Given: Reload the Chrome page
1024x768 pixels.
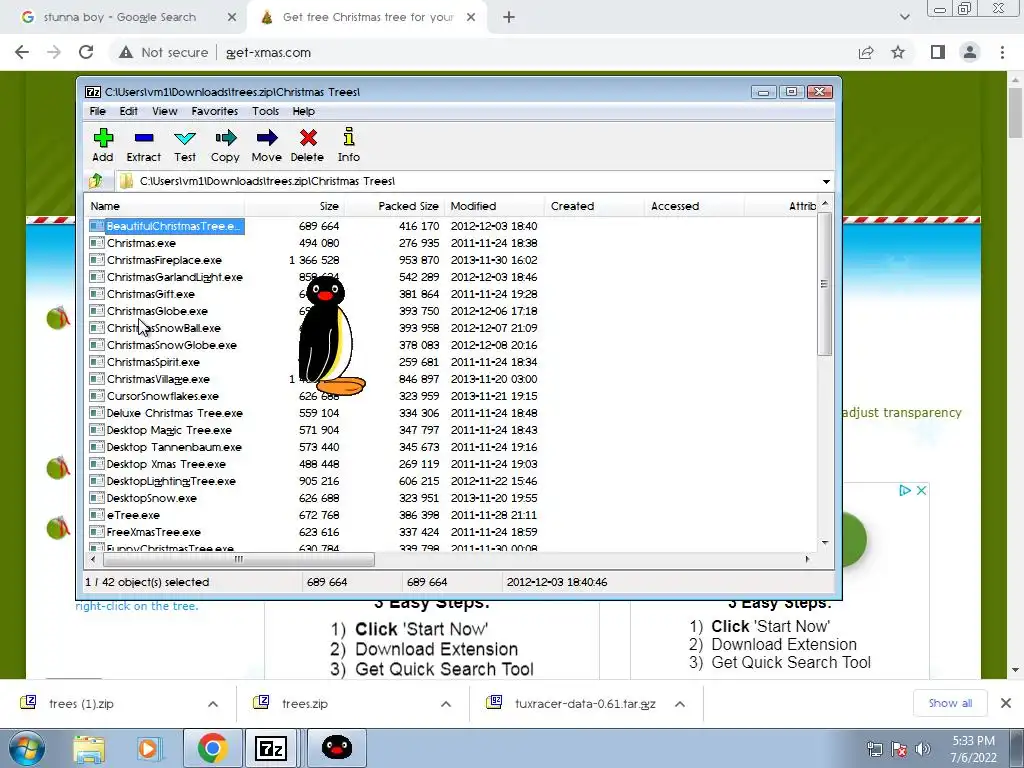Looking at the screenshot, I should point(86,52).
